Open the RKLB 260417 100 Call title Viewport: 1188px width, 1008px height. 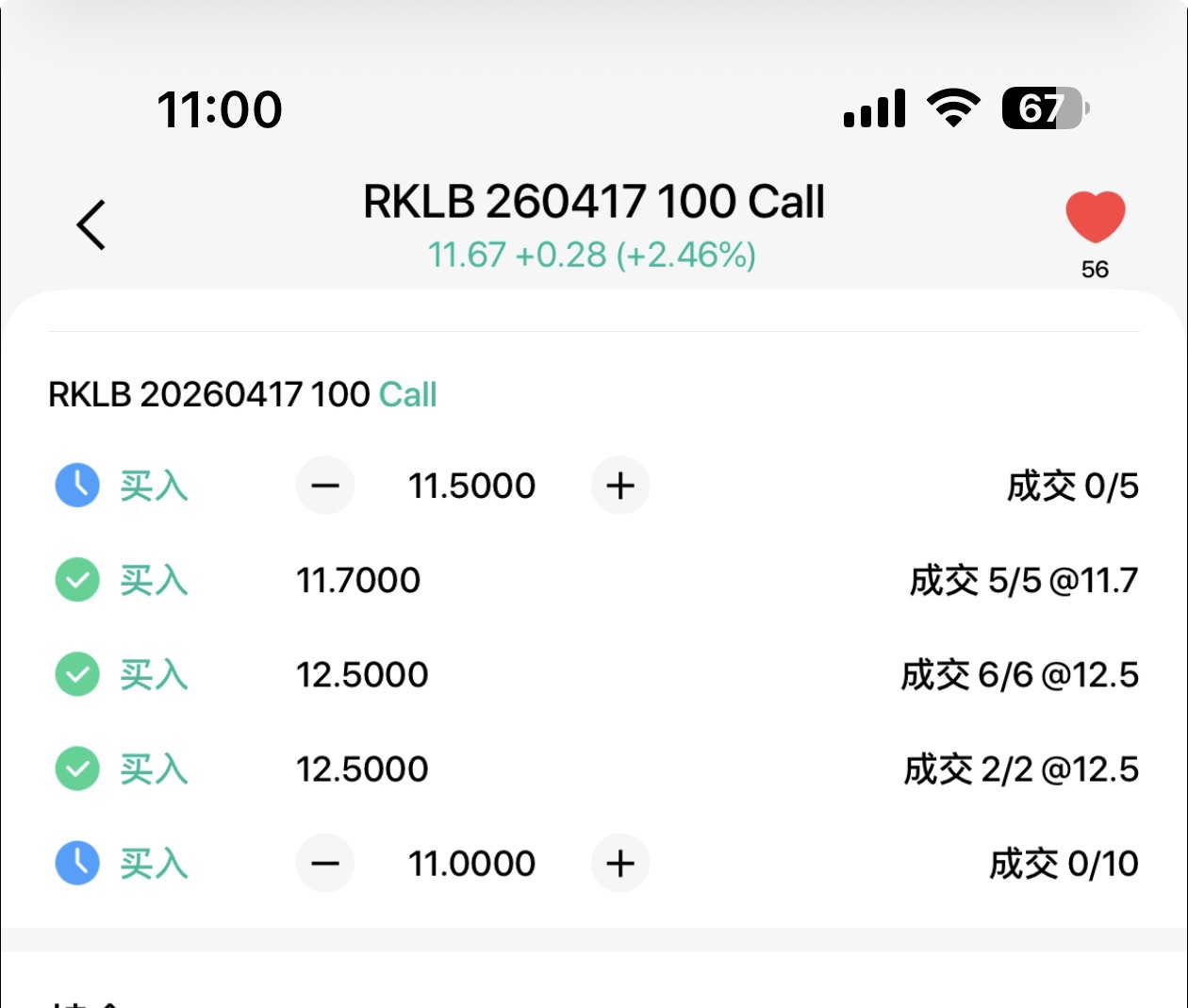pos(594,202)
